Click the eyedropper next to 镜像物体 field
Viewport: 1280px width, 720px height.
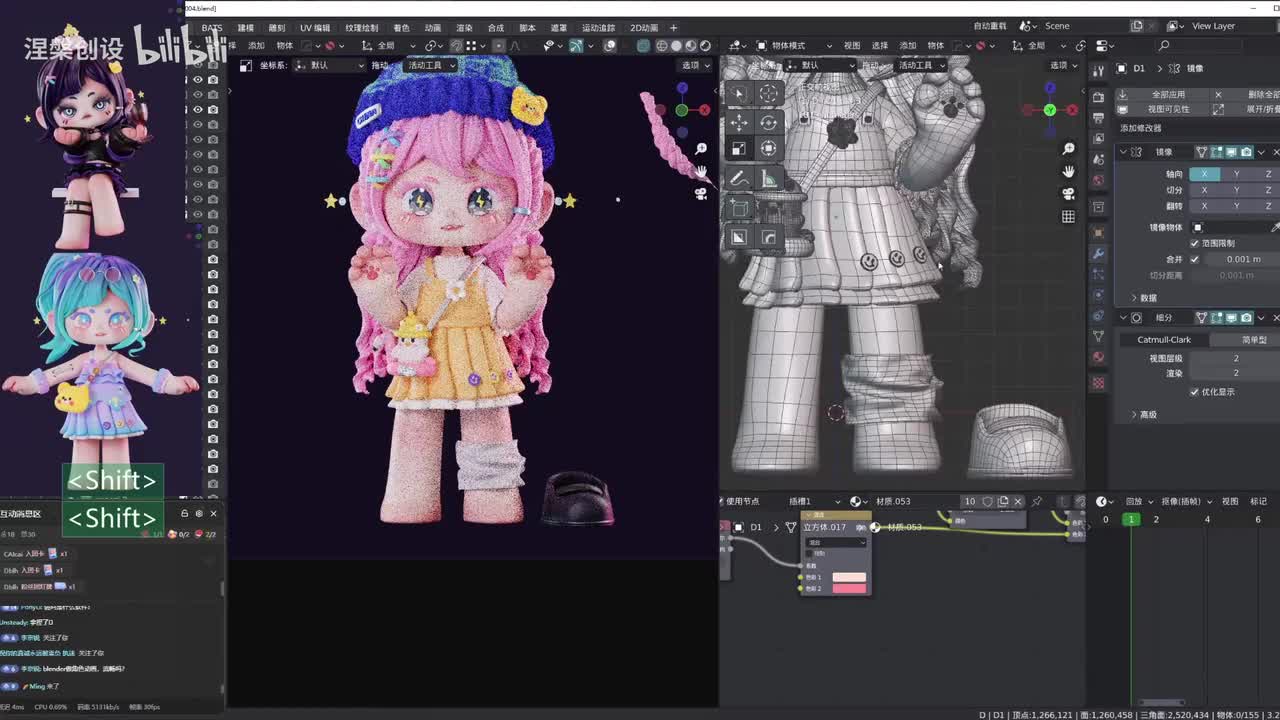pos(1275,227)
